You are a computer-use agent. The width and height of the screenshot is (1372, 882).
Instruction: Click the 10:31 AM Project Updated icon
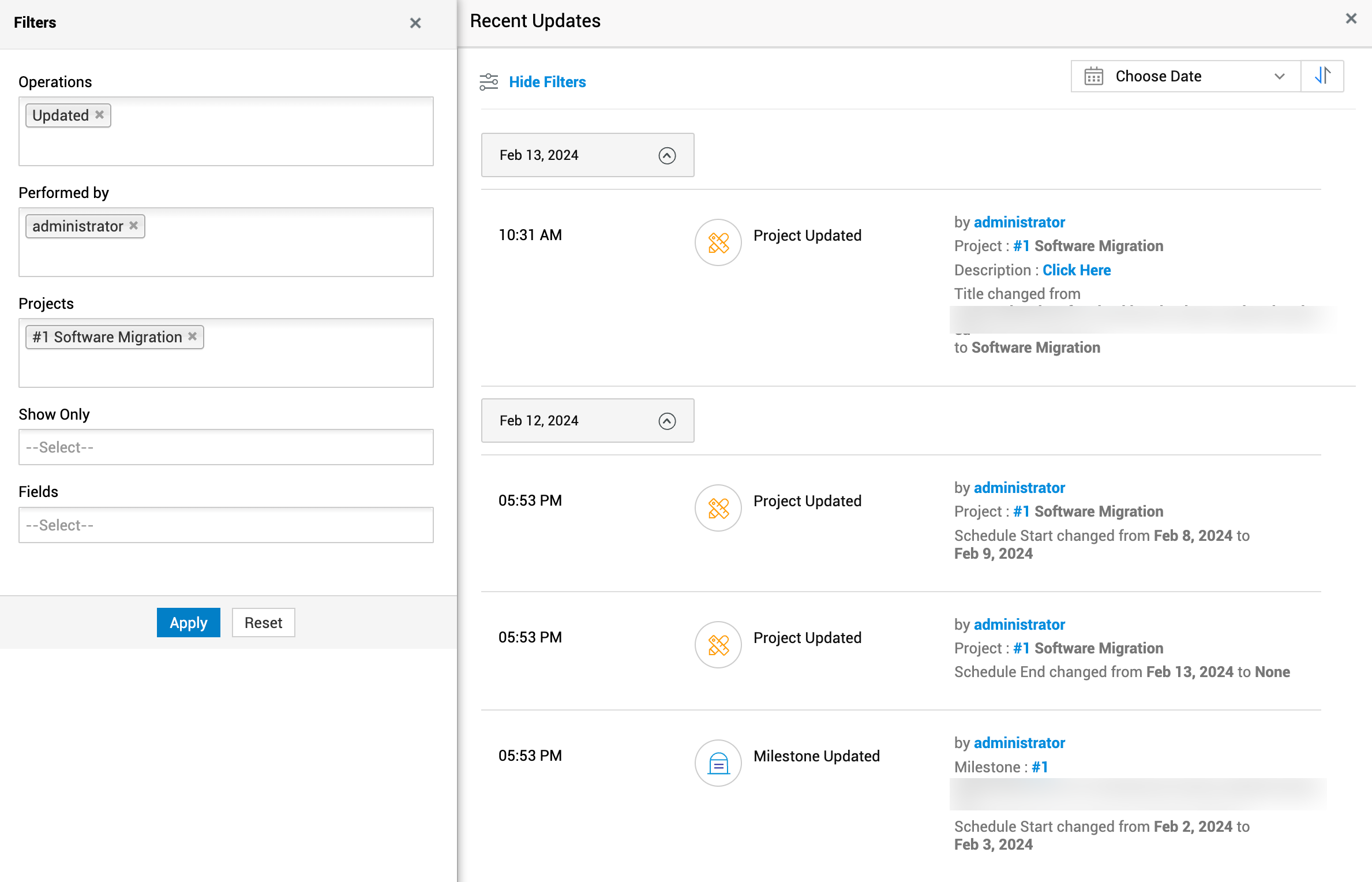click(x=718, y=242)
